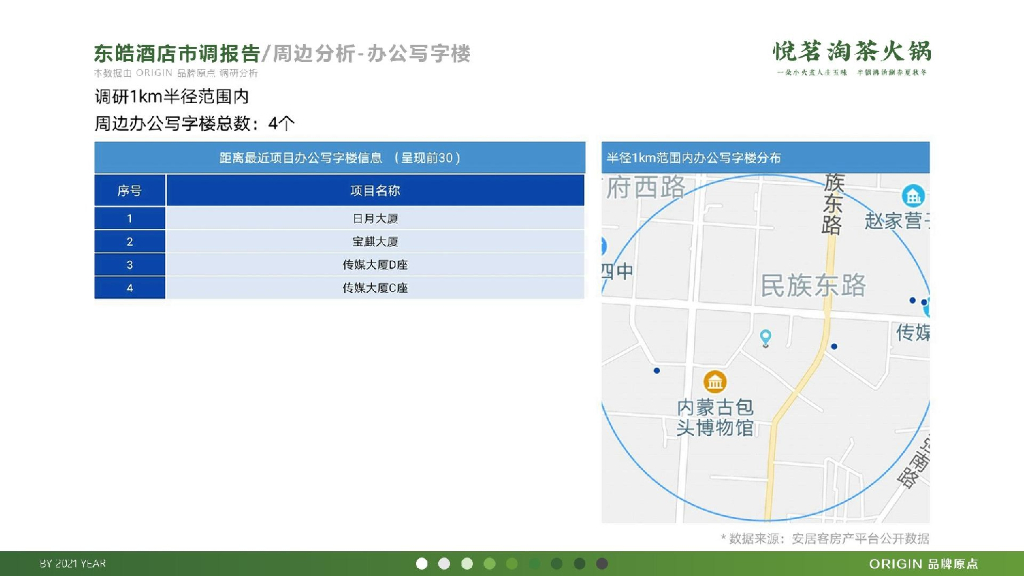Click the 宝麒大厦 row labeled 2
The height and width of the screenshot is (576, 1024).
tap(373, 241)
